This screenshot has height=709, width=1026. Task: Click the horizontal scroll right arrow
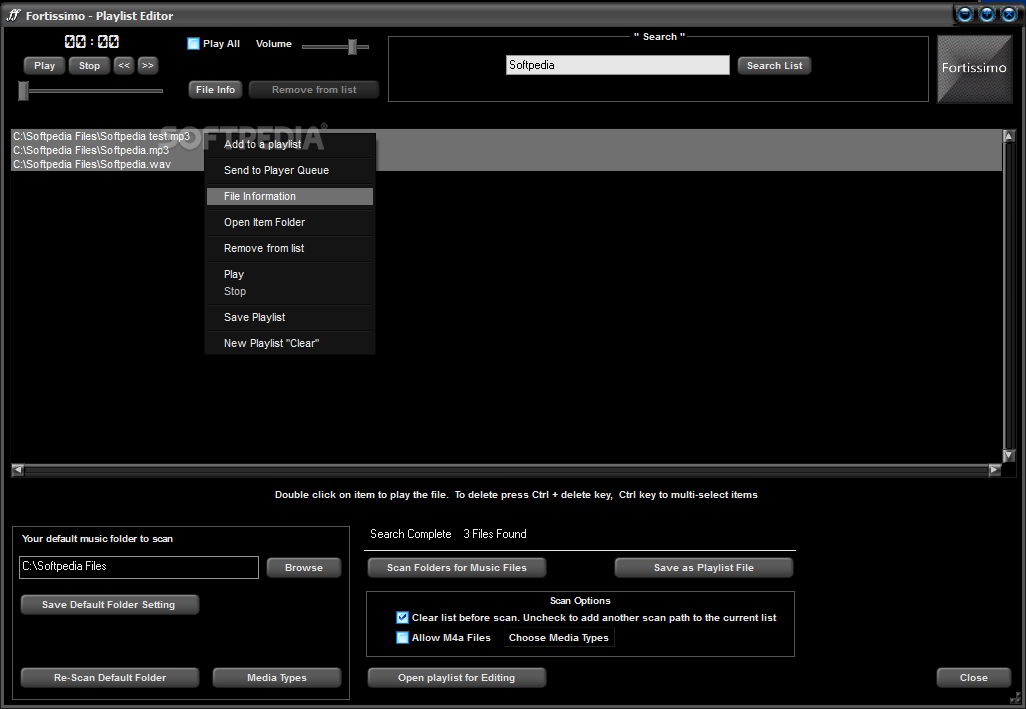coord(995,470)
